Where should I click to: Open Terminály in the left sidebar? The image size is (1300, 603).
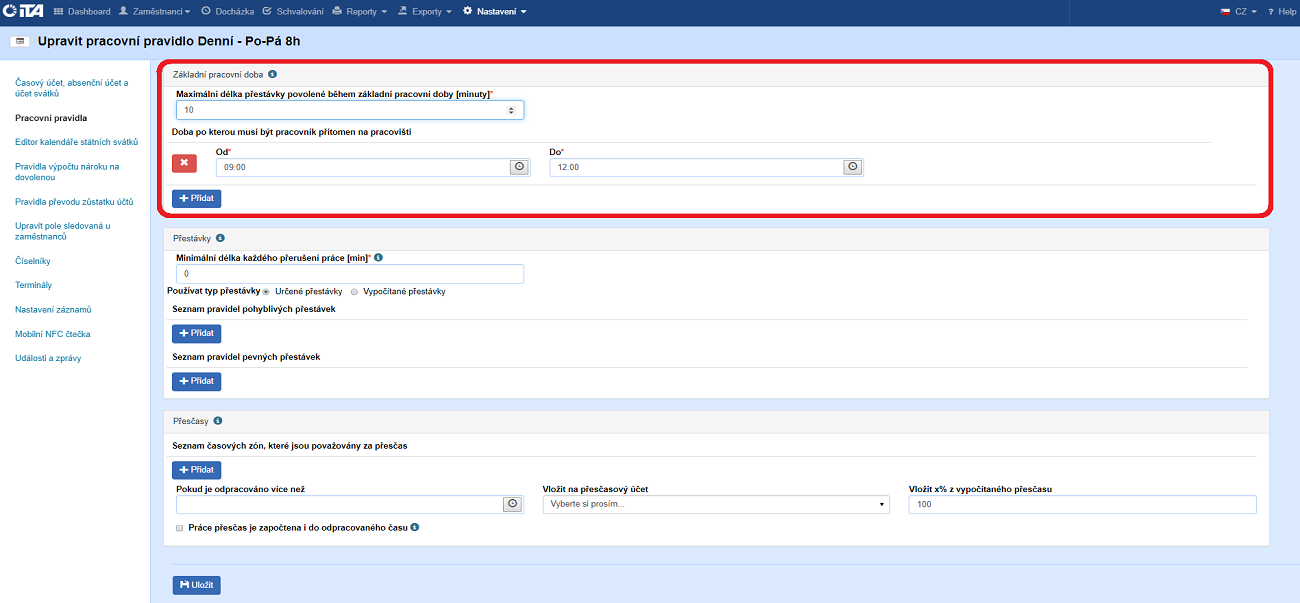pos(33,285)
